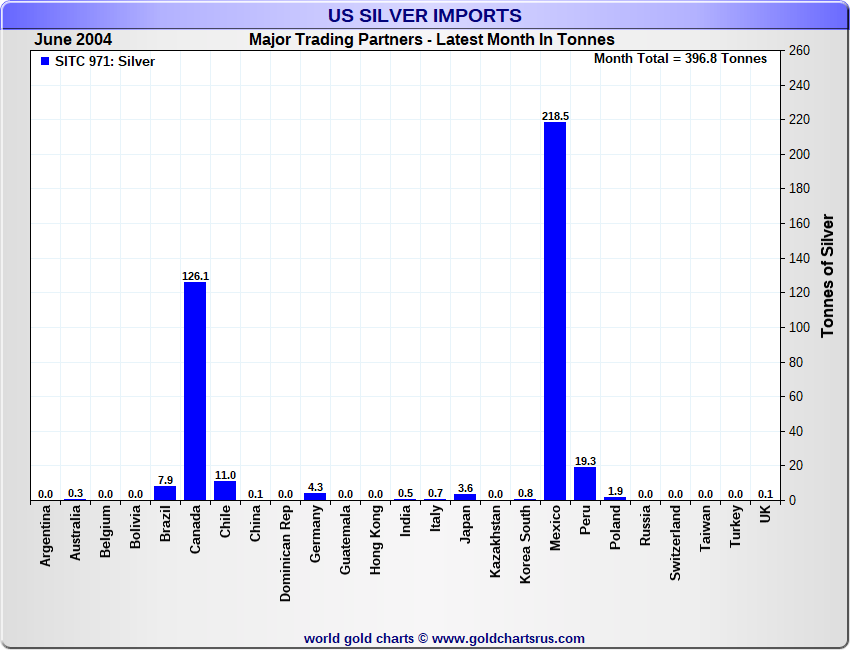Select the Peru bar labeled 19.3

585,484
